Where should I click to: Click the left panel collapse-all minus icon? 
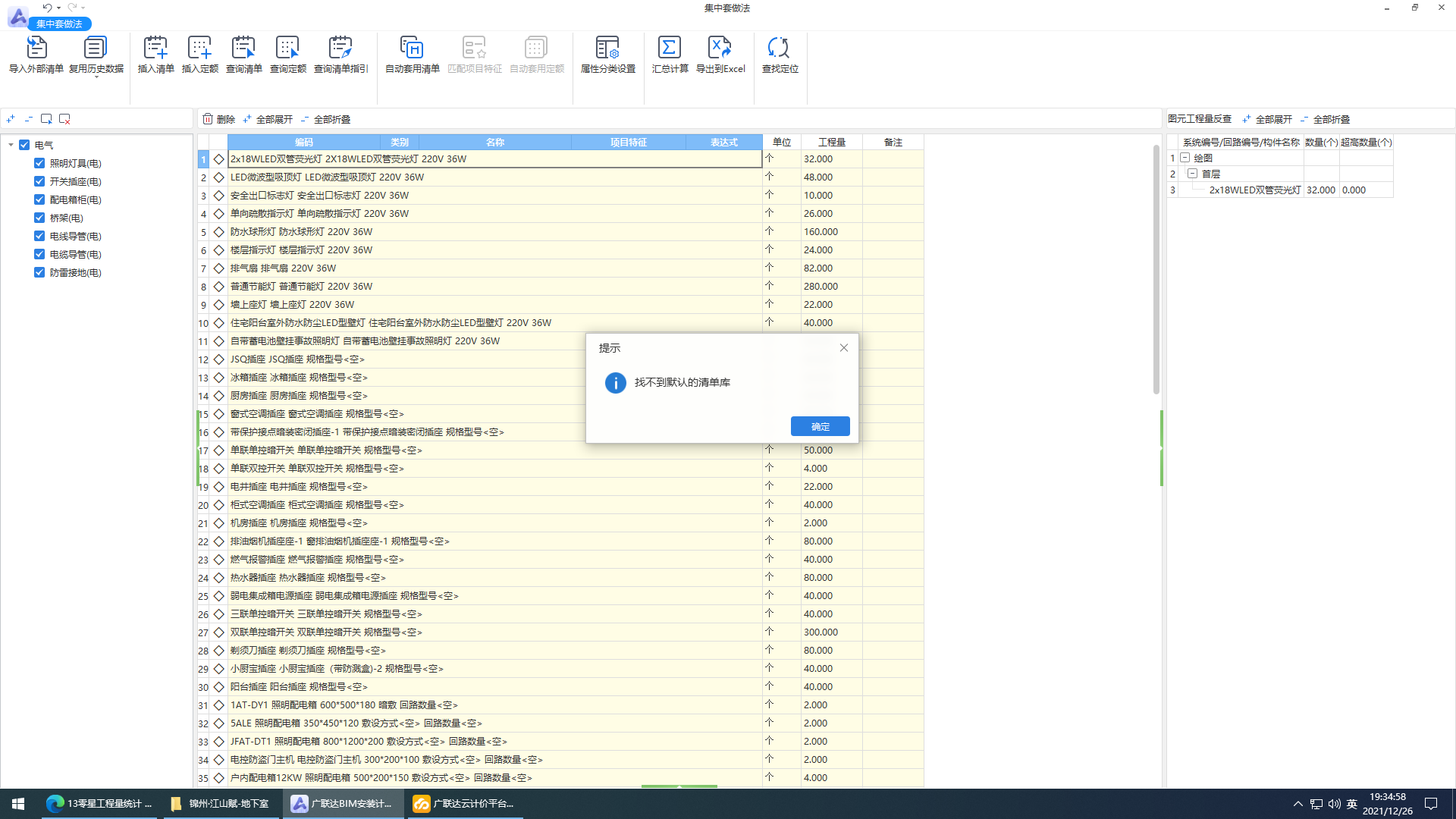(28, 119)
